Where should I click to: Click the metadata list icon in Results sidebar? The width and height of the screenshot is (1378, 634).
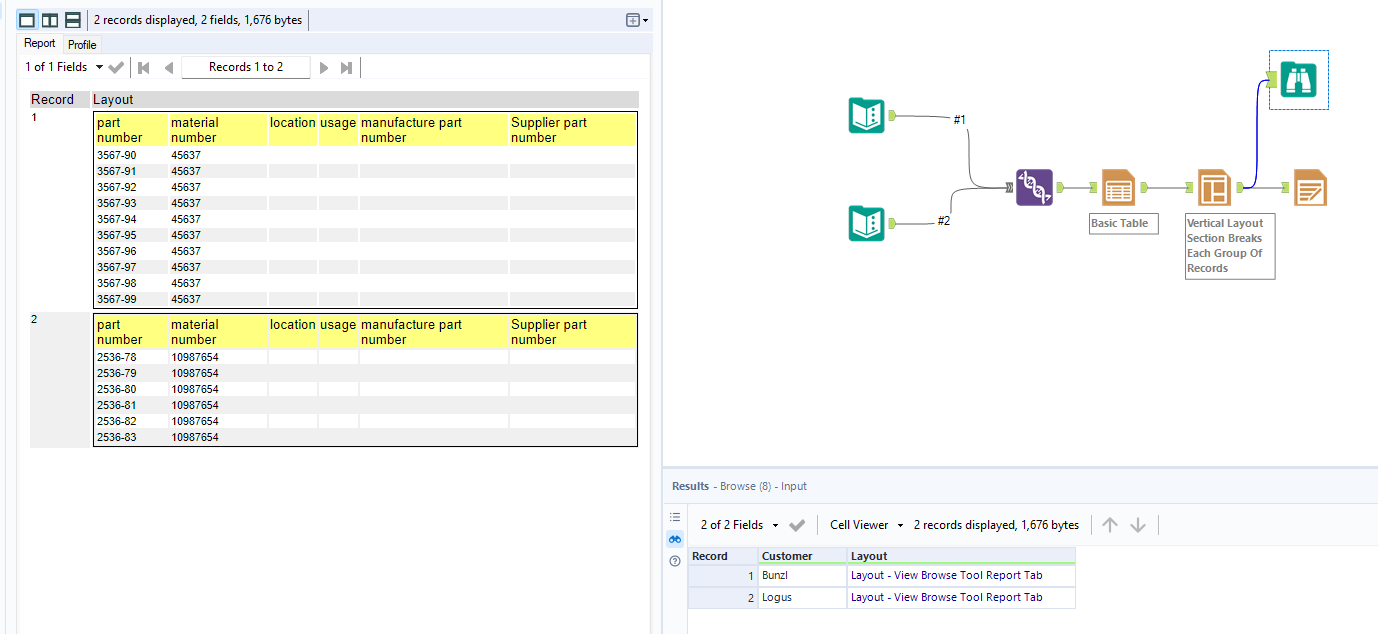(675, 516)
